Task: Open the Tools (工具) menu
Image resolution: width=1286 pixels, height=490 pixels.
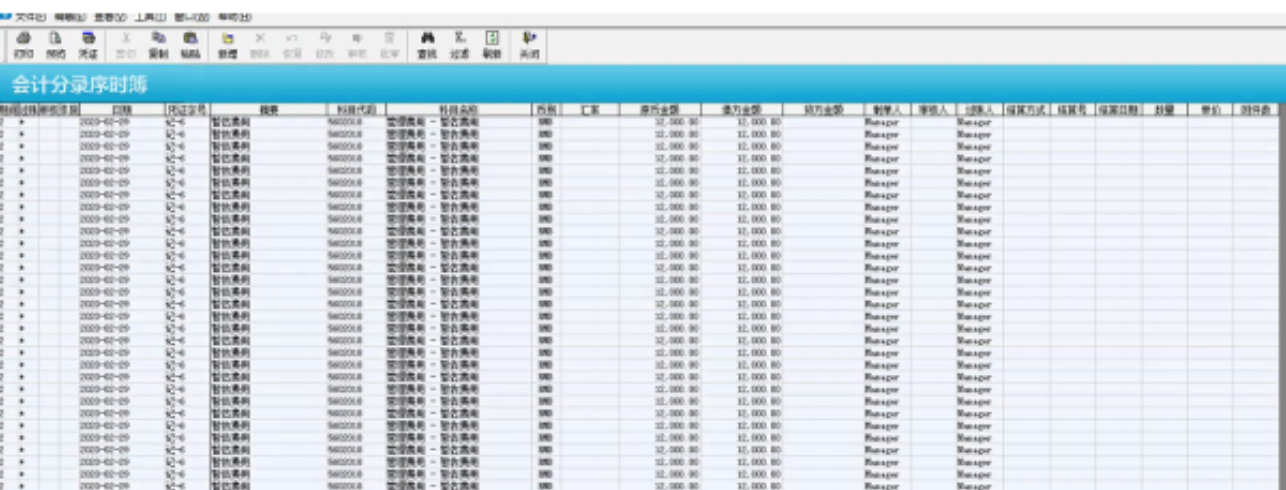Action: [150, 17]
